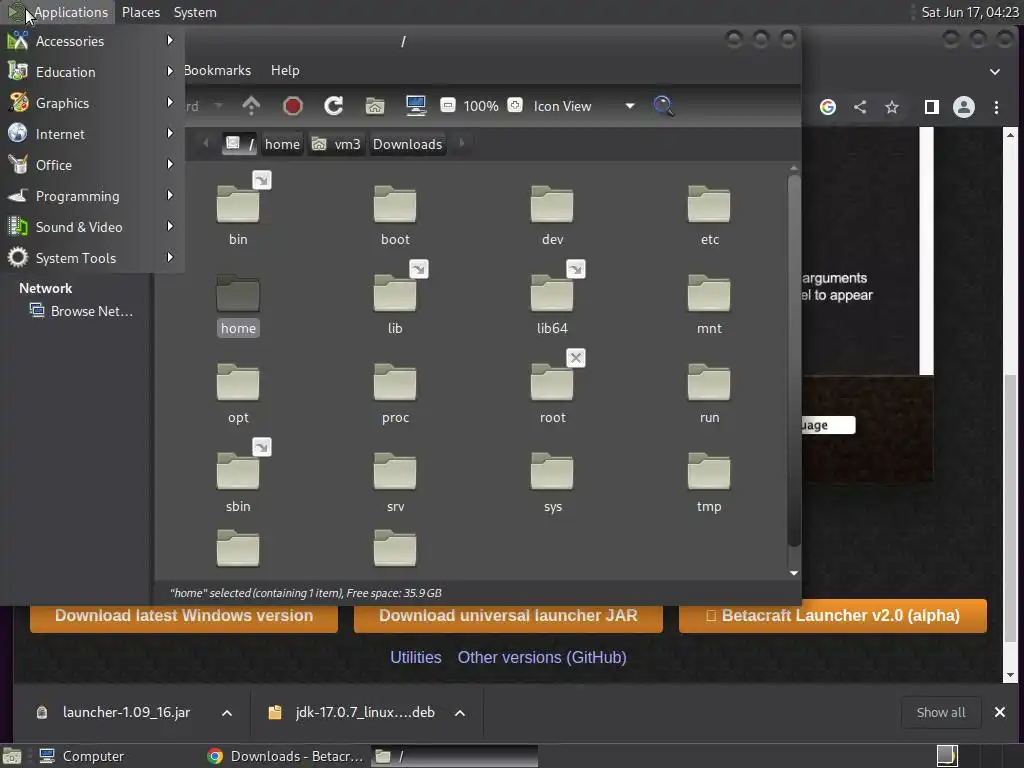The height and width of the screenshot is (768, 1024).
Task: Click the zoom in plus icon
Action: tap(515, 105)
